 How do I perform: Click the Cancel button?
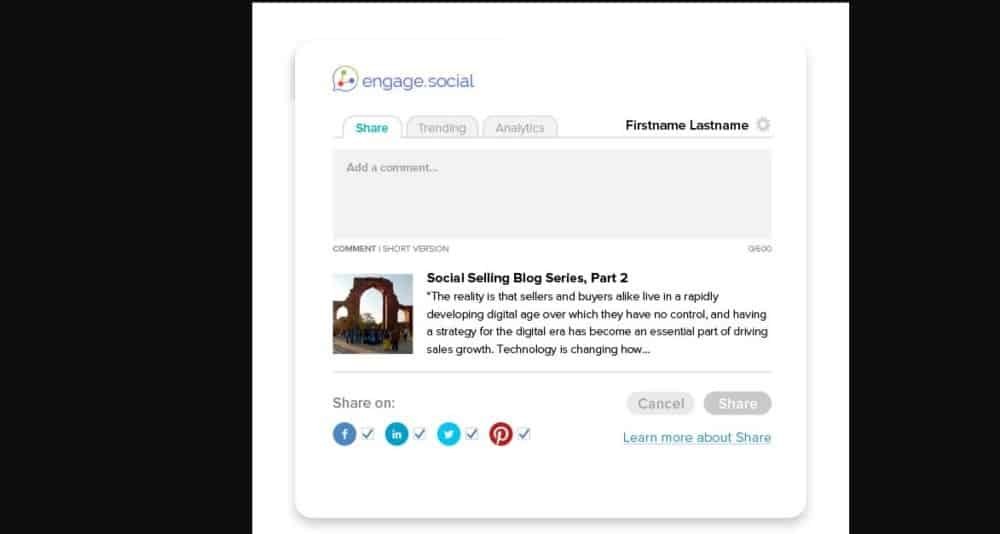660,403
